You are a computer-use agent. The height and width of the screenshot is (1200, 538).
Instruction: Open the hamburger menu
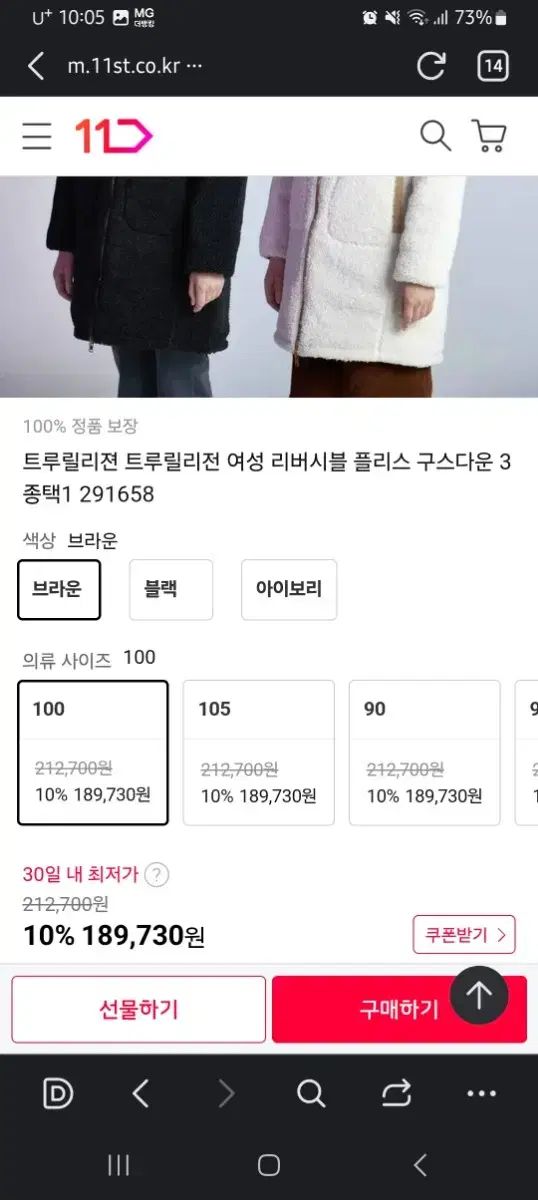[37, 136]
